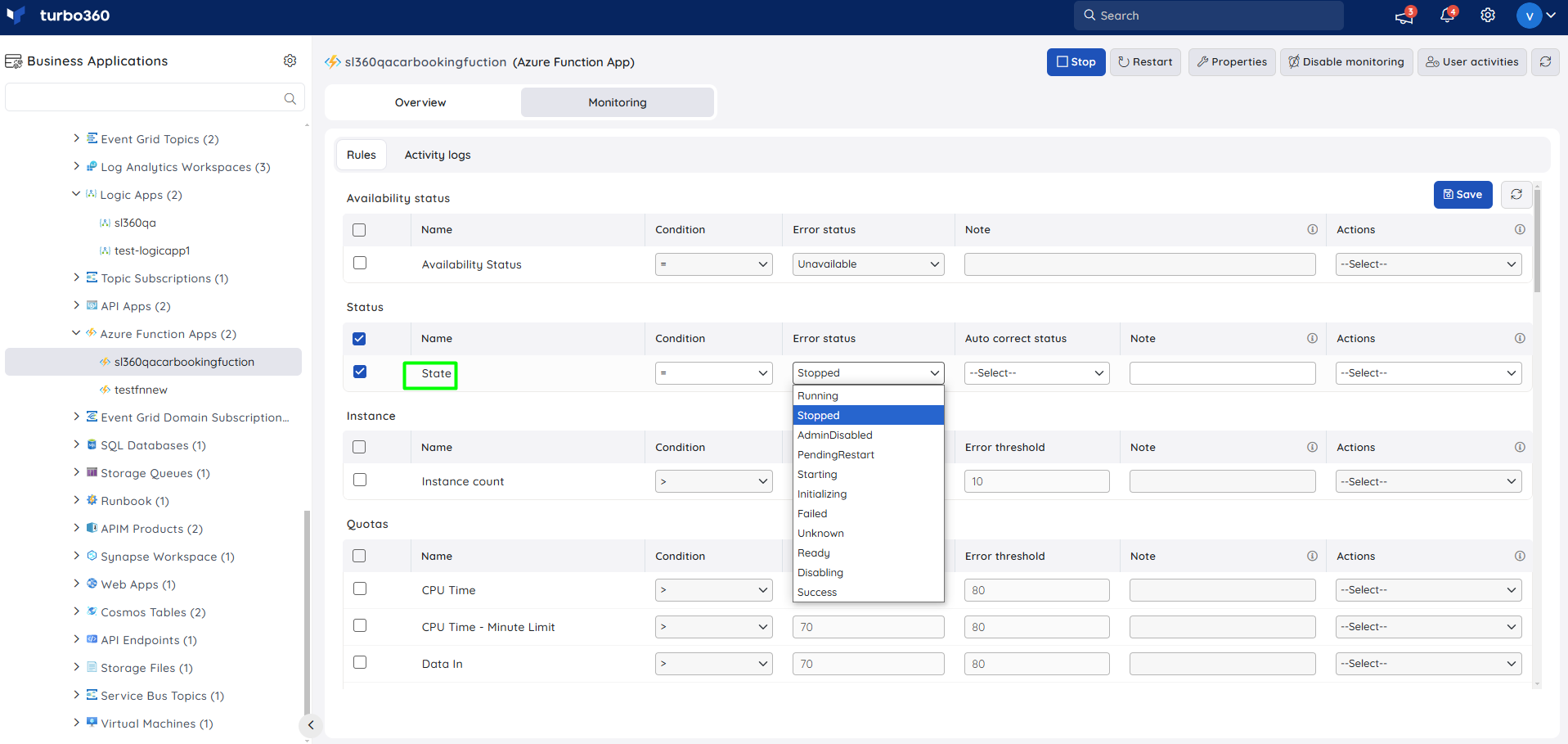Show info for Quotas section Actions column
1568x744 pixels.
tap(1520, 557)
